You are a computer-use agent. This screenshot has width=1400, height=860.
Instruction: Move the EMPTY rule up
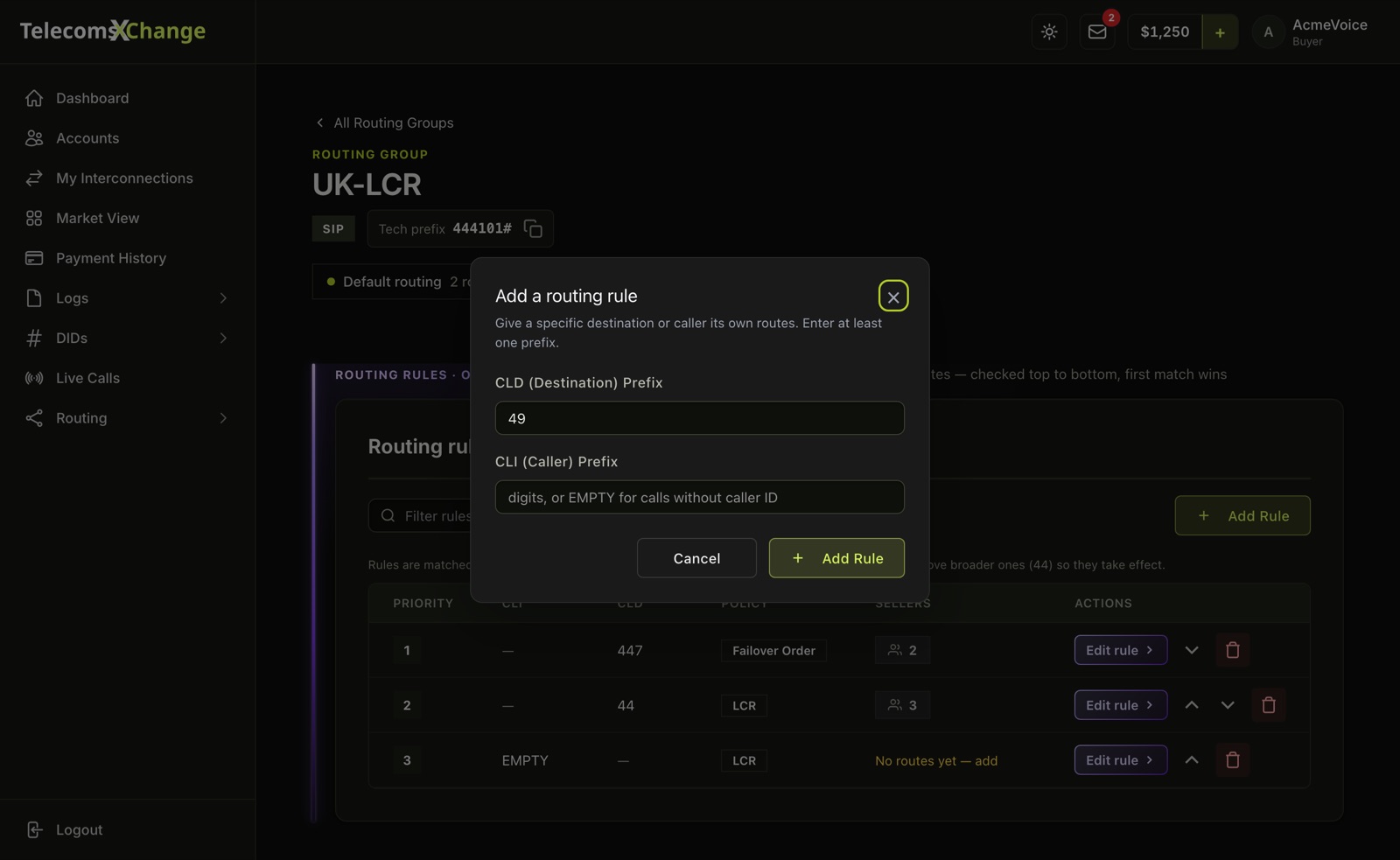click(1192, 760)
